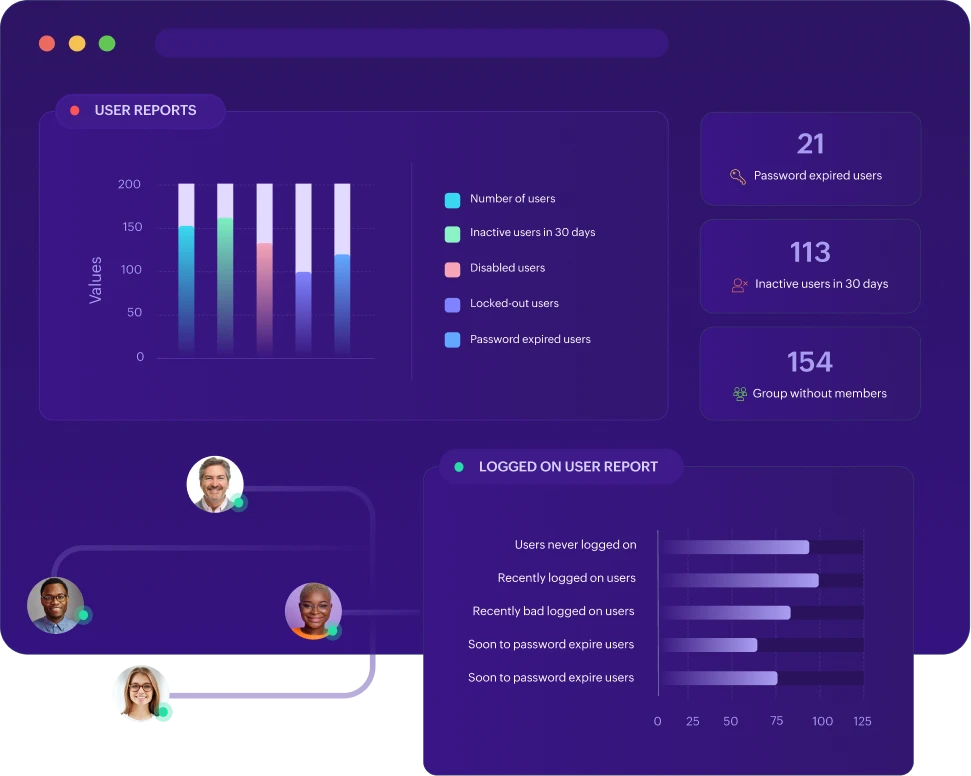The height and width of the screenshot is (776, 971).
Task: Click the search bar at the top
Action: [x=412, y=43]
